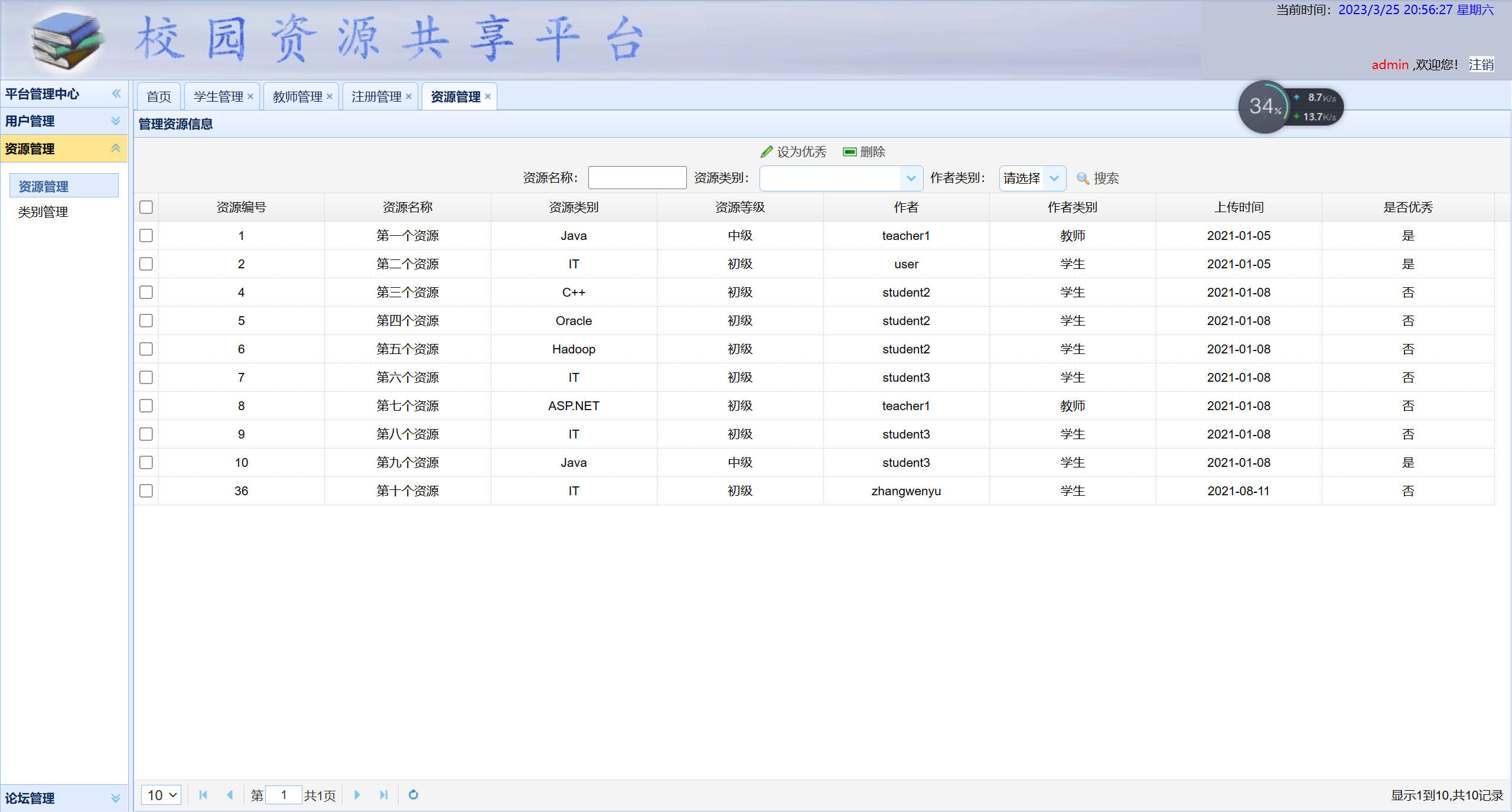
Task: Check the checkbox for resource 36
Action: coord(145,491)
